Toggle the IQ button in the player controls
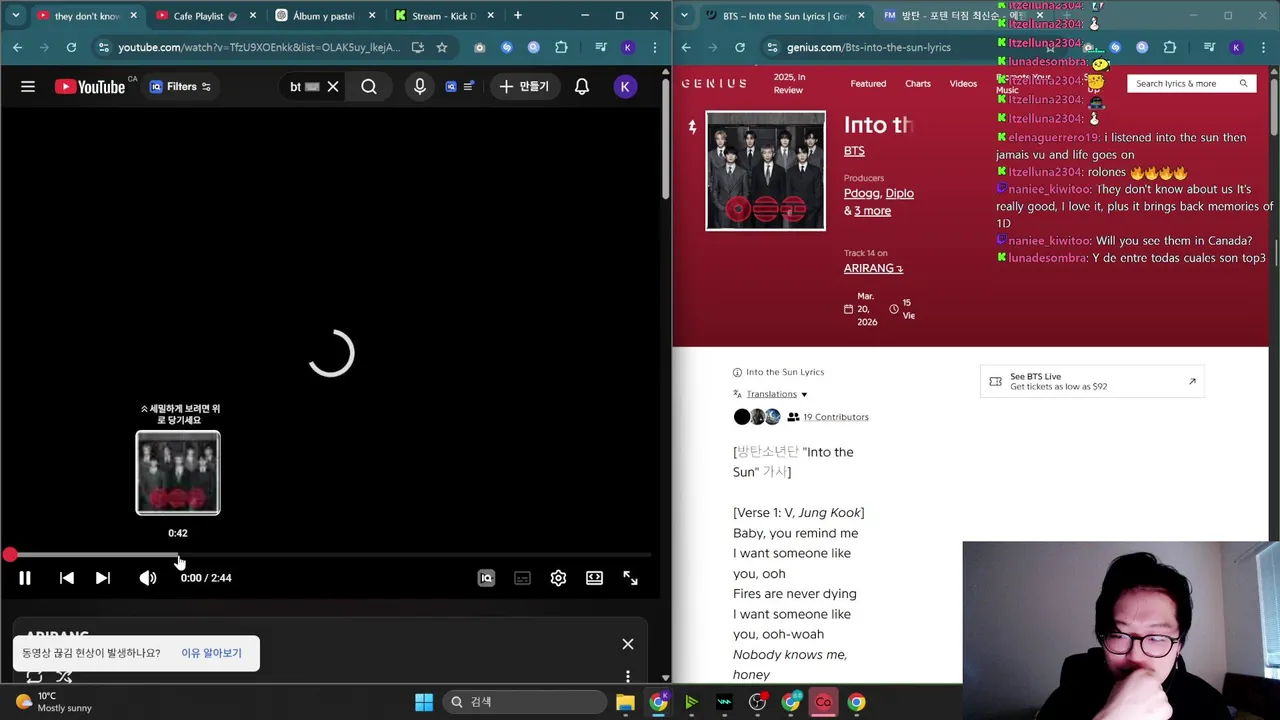This screenshot has width=1280, height=720. (x=486, y=578)
